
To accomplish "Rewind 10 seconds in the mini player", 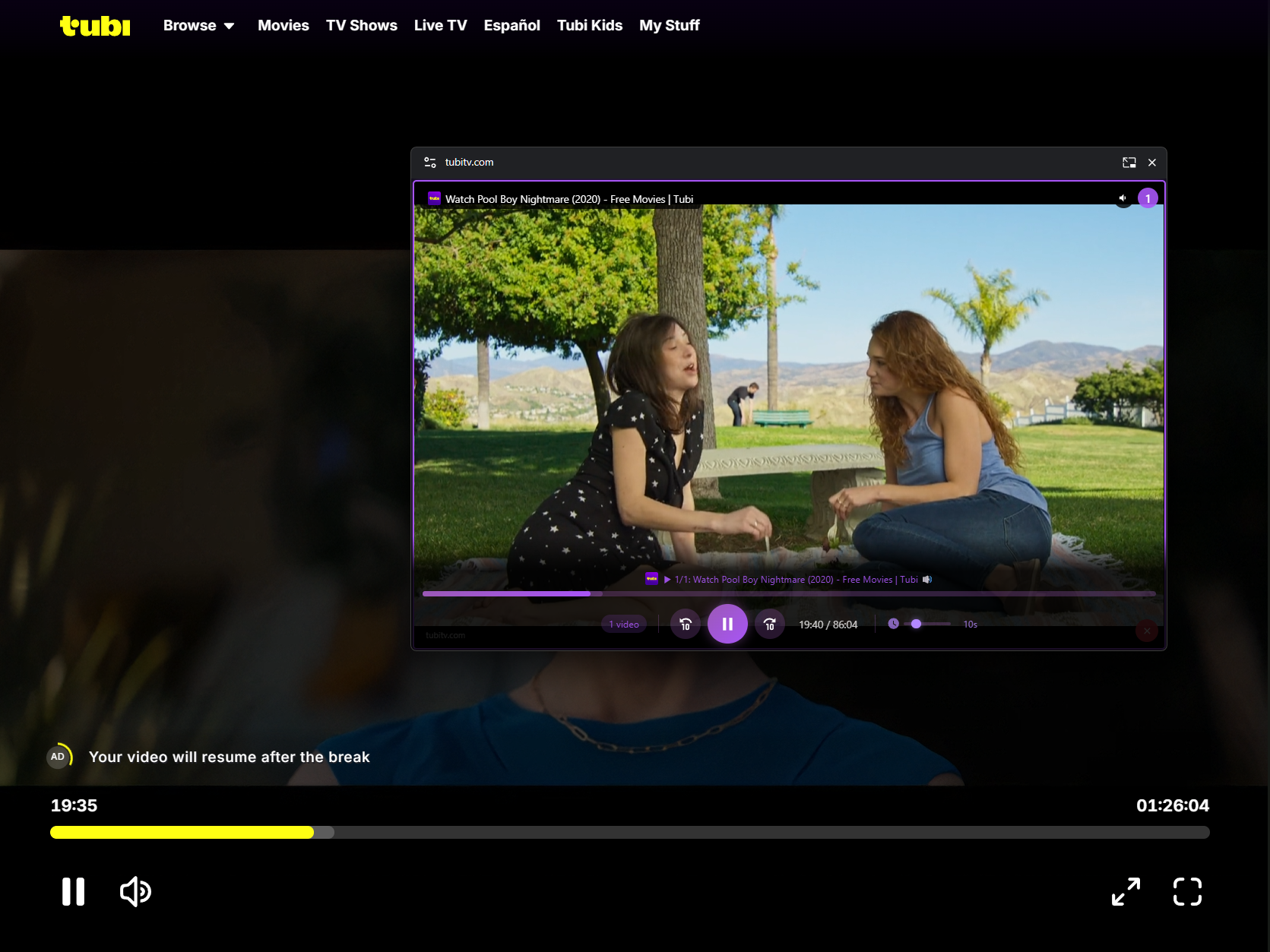I will [685, 625].
